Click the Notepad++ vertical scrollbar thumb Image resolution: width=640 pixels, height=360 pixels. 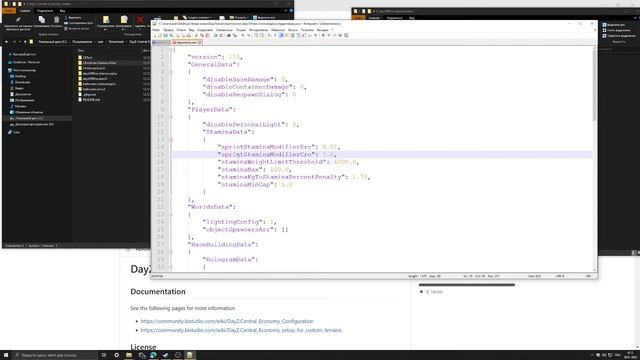click(x=594, y=86)
